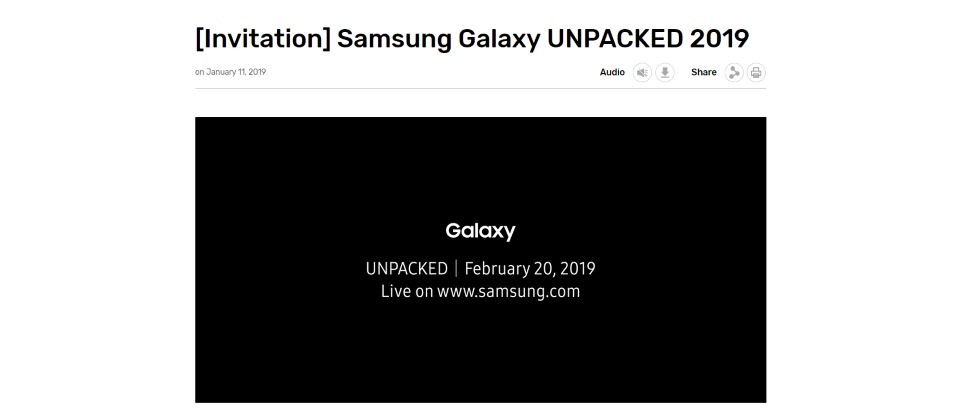Click the horizontal divider under the article header
The width and height of the screenshot is (960, 420).
coord(481,88)
